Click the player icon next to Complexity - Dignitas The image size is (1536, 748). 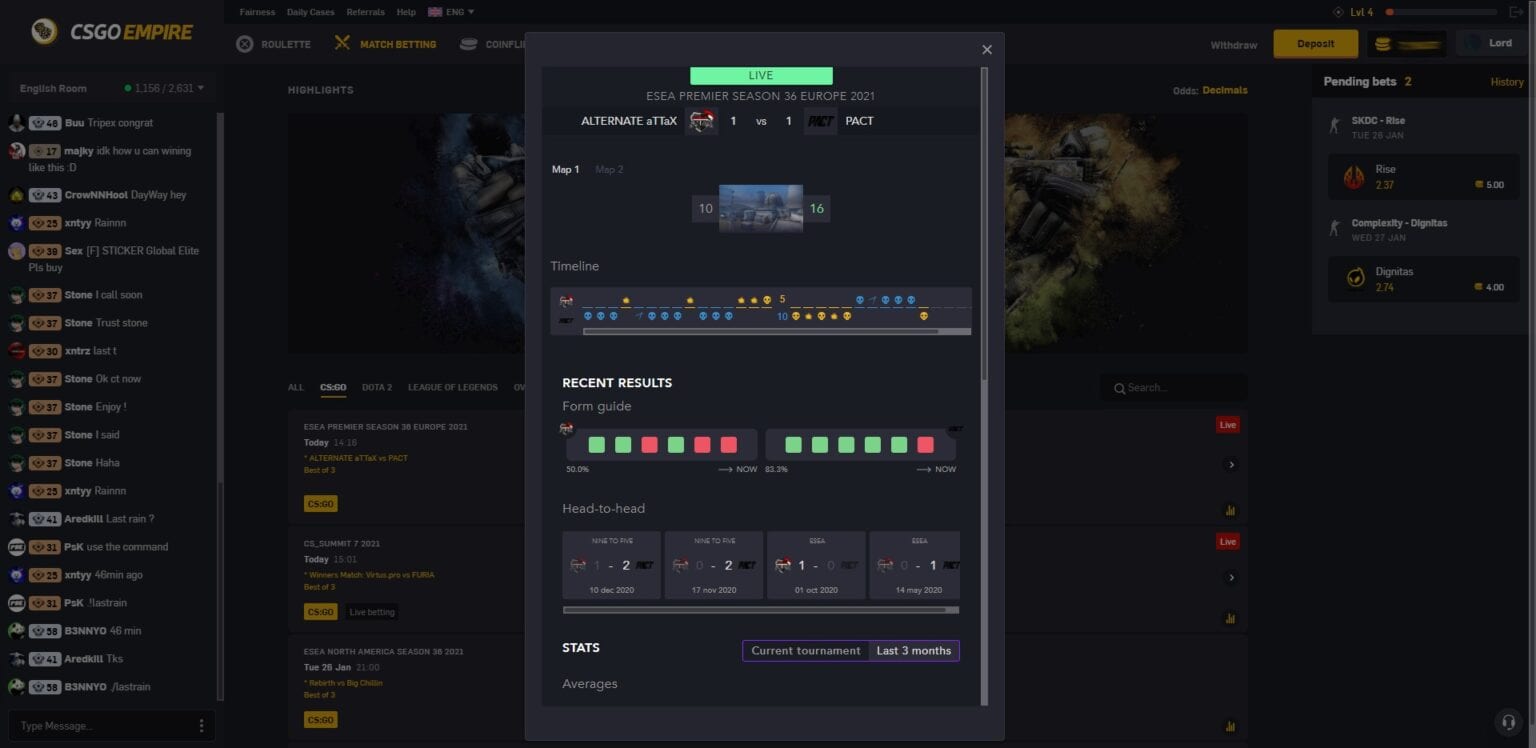click(1334, 229)
